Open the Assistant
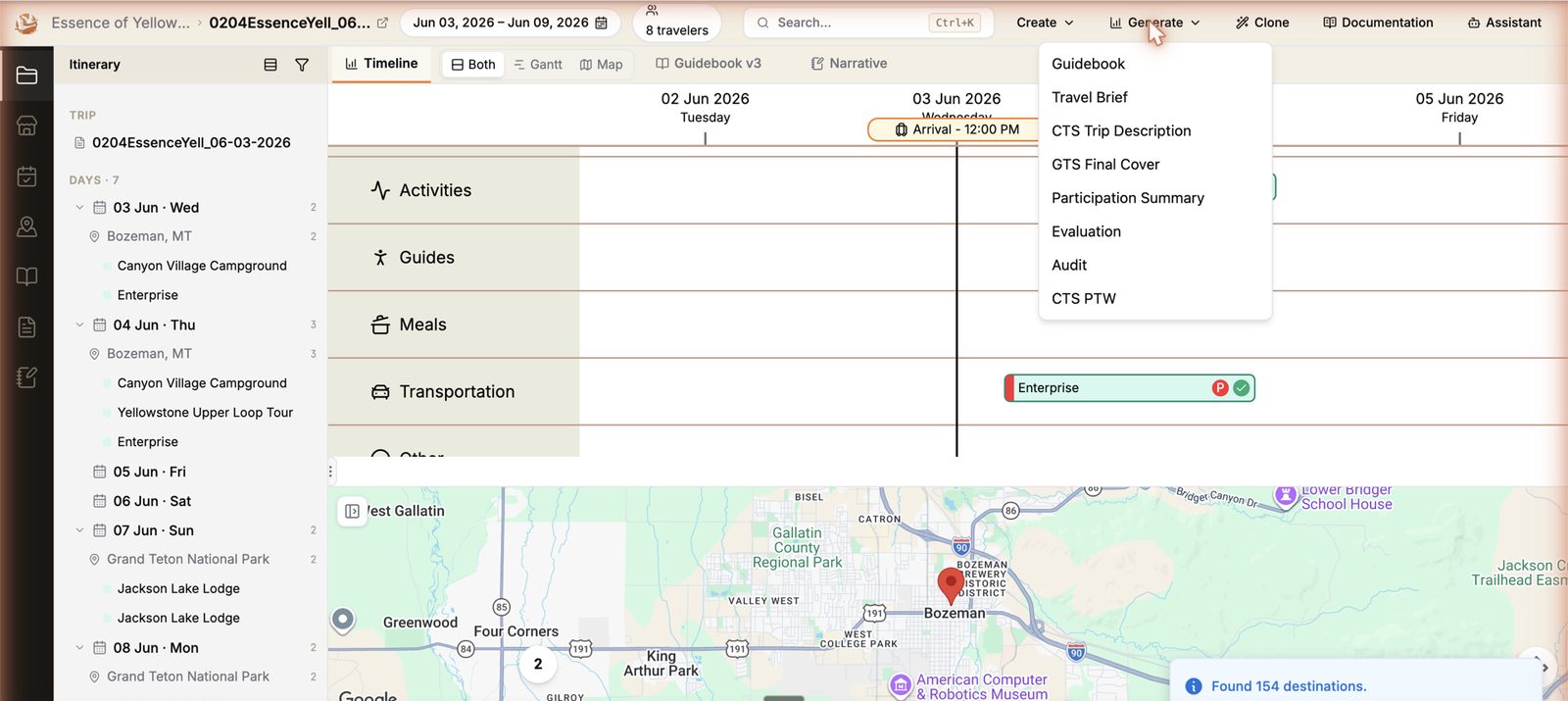 (x=1504, y=23)
